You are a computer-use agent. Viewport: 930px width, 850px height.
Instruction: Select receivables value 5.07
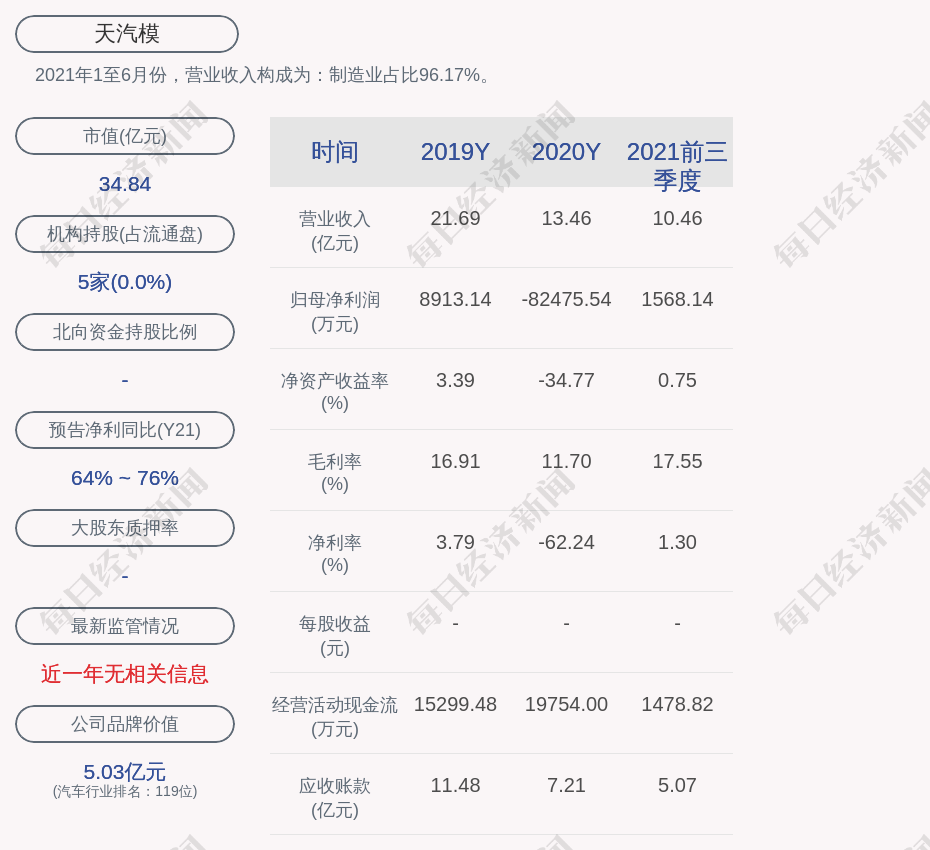click(677, 785)
